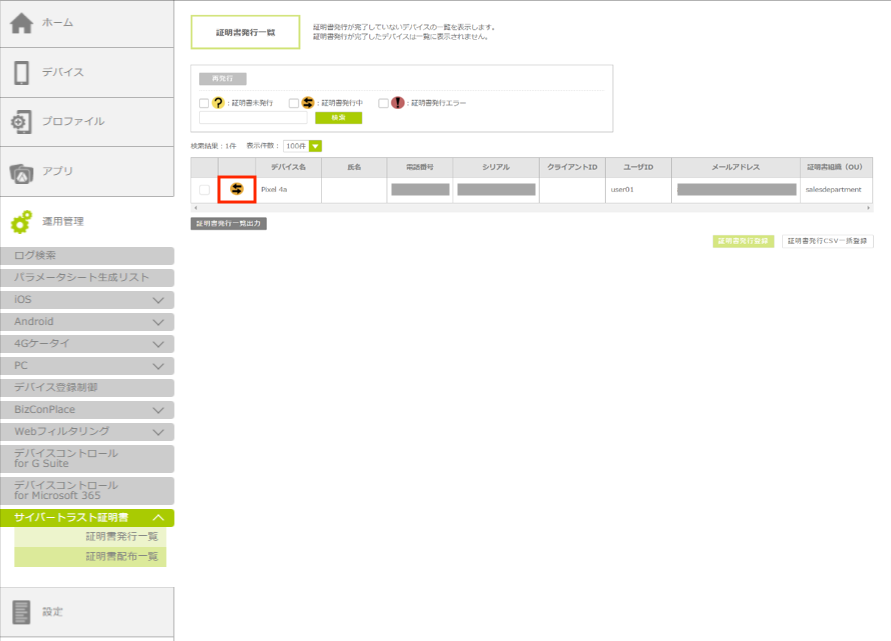Select the Pixel 4a row checkbox
Screen dimensions: 891x641
[x=204, y=189]
